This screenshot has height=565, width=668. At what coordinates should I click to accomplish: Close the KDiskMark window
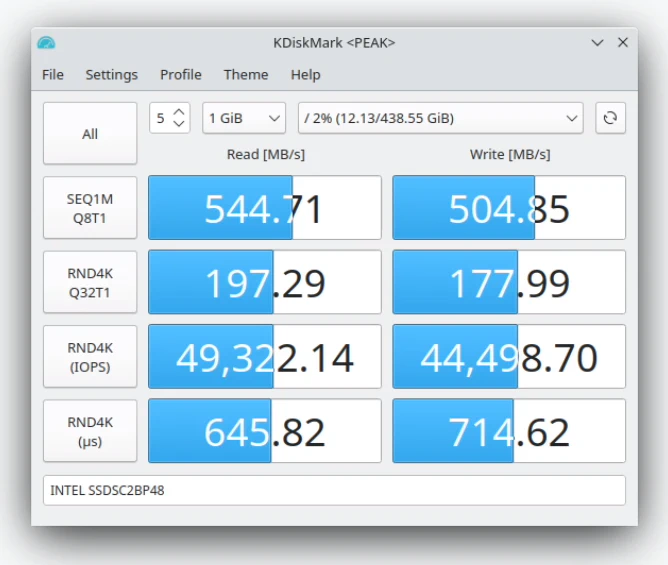pos(623,42)
